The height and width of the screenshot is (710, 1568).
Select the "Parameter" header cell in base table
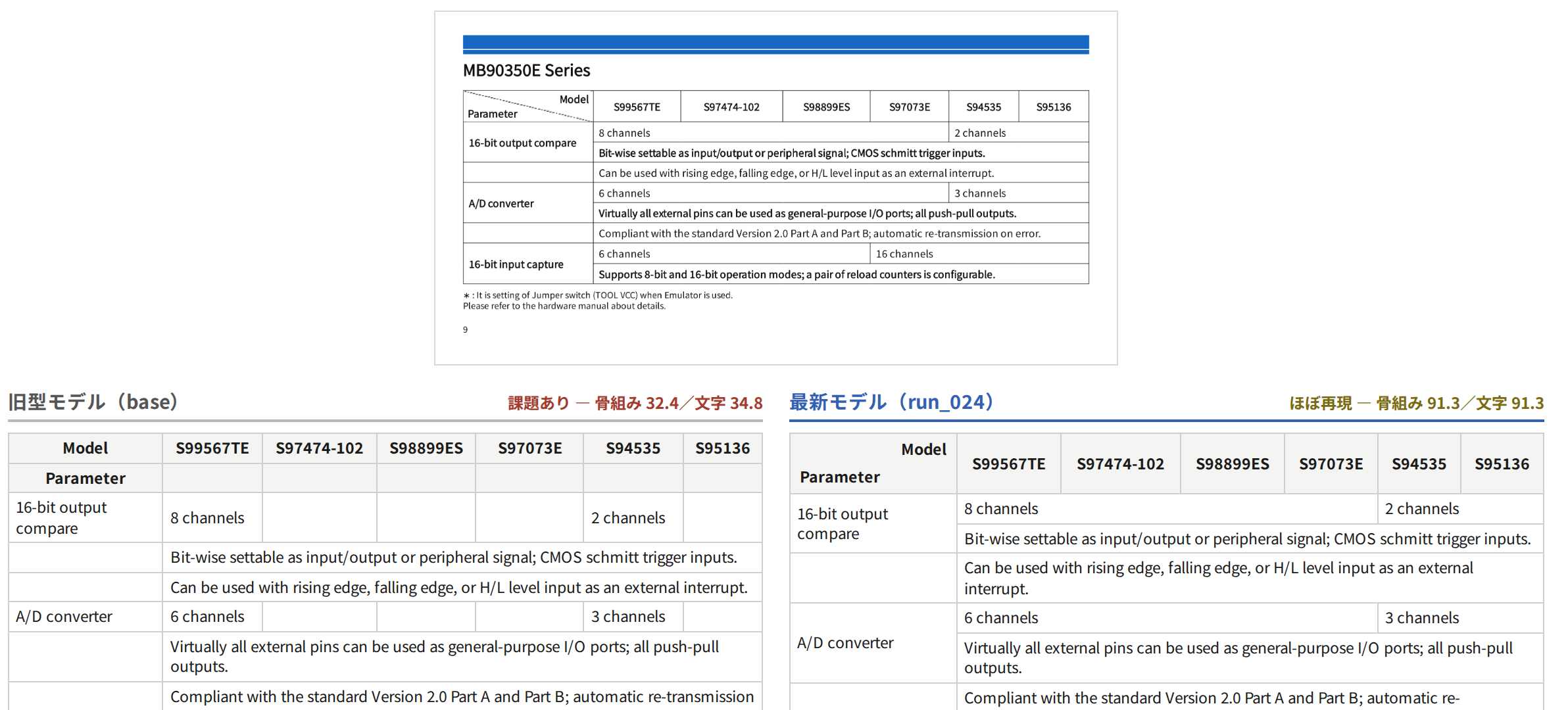point(86,479)
